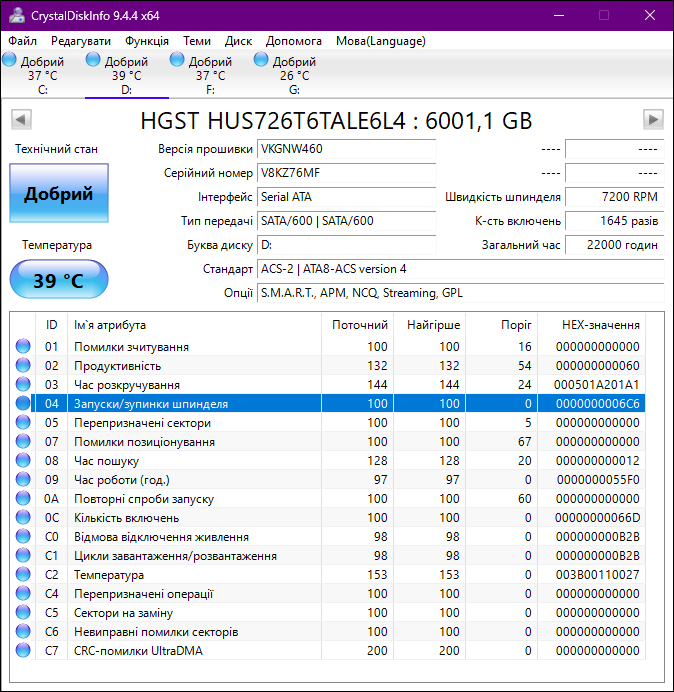Open the Функція menu

(x=147, y=41)
